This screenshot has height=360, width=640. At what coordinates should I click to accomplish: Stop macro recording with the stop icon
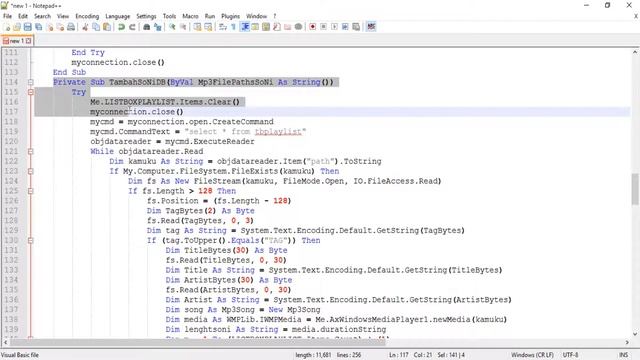click(323, 27)
